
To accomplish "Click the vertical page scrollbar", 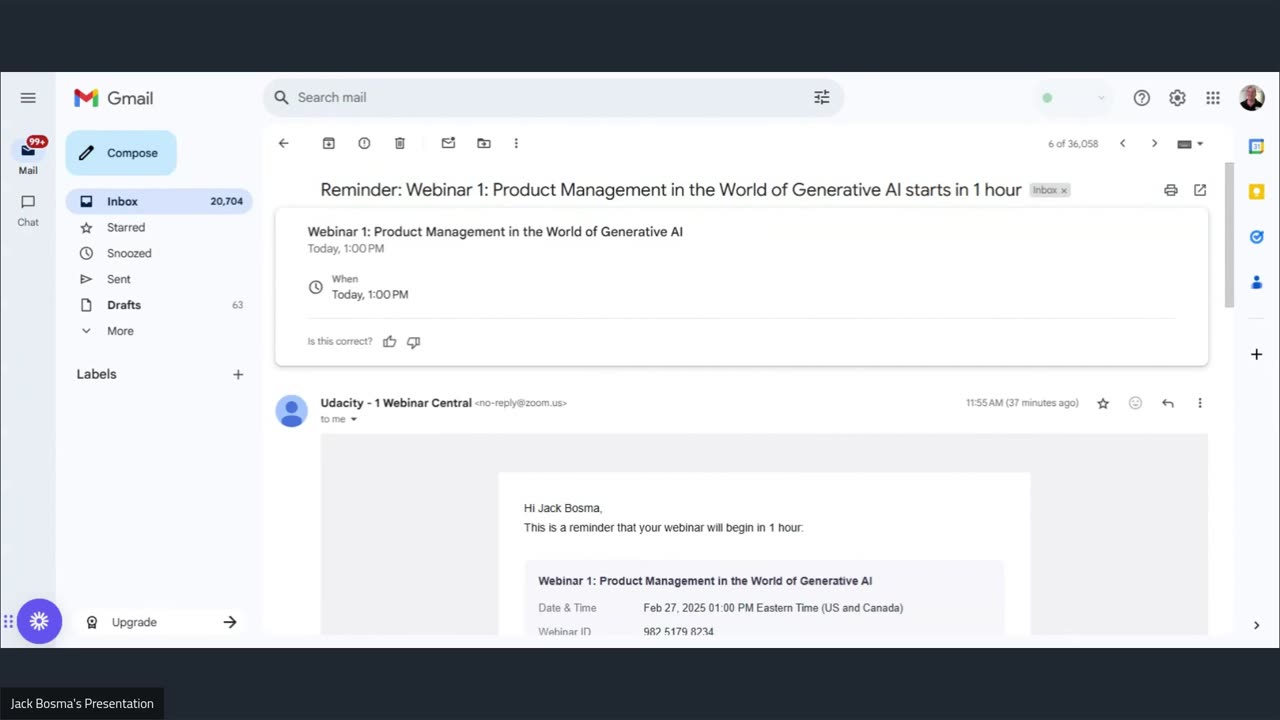I will click(1229, 234).
